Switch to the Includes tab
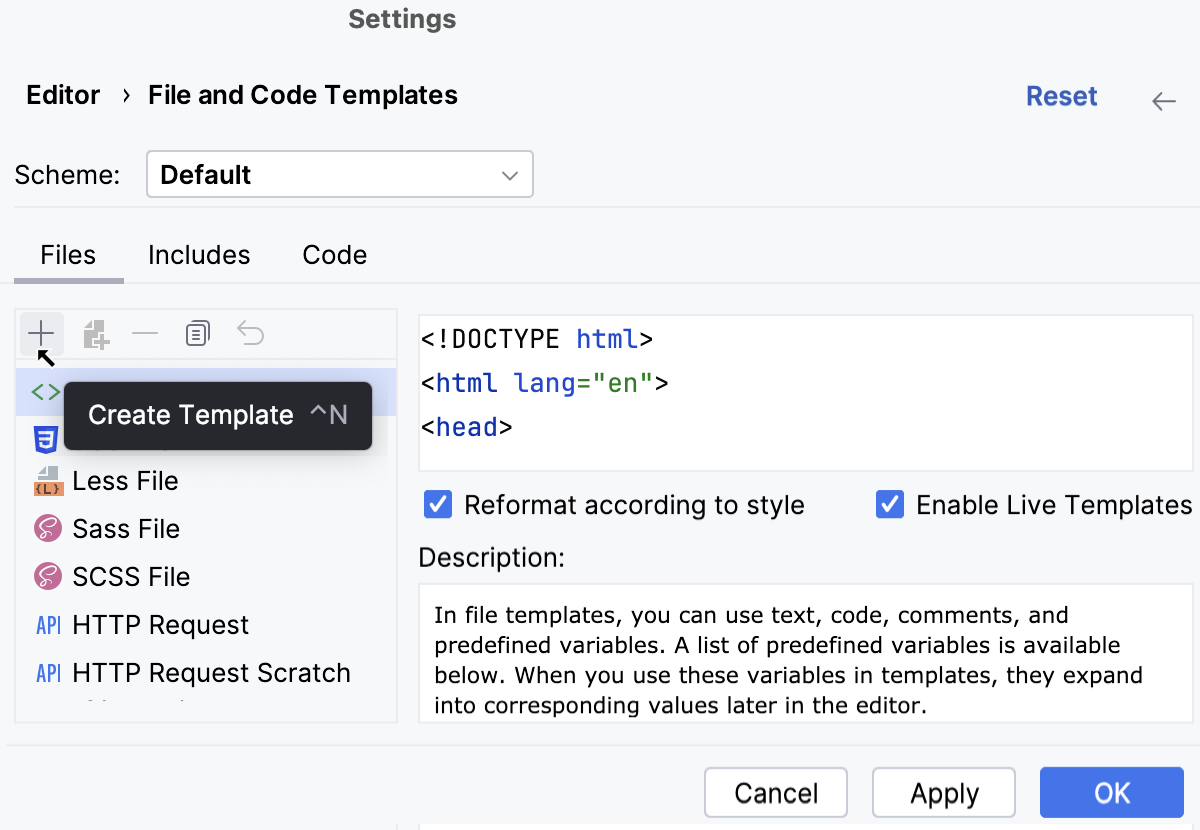Screen dimensions: 1200x830 tap(199, 255)
